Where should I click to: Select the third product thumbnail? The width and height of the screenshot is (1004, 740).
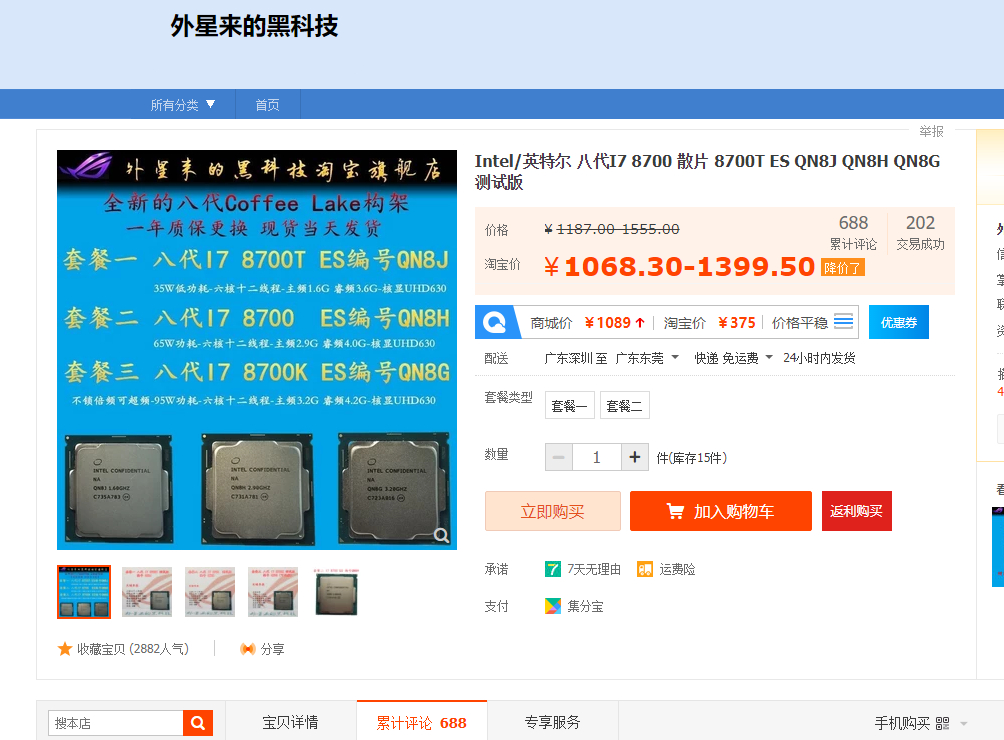209,591
